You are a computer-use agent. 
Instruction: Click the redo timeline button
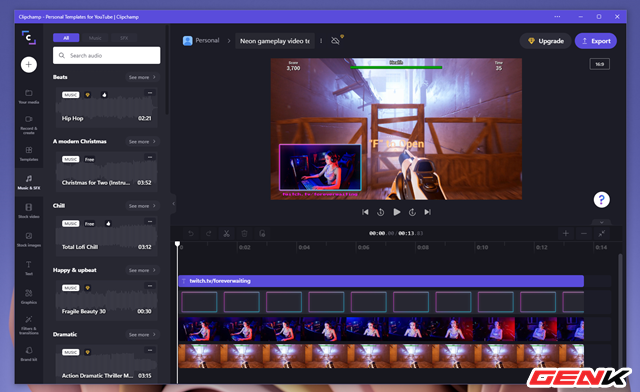[x=209, y=234]
